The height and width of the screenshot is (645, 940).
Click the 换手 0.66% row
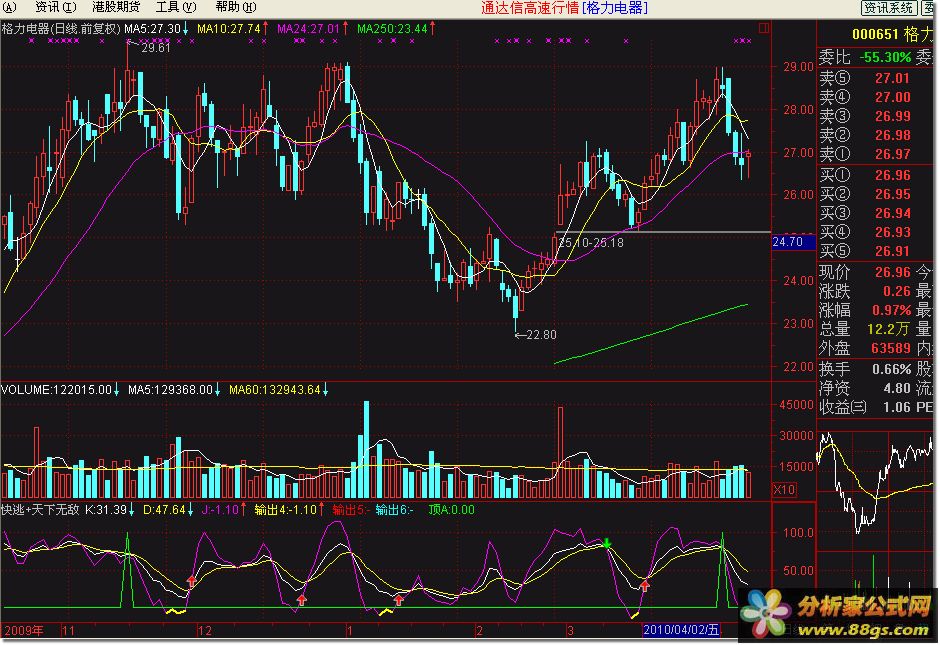(x=864, y=369)
